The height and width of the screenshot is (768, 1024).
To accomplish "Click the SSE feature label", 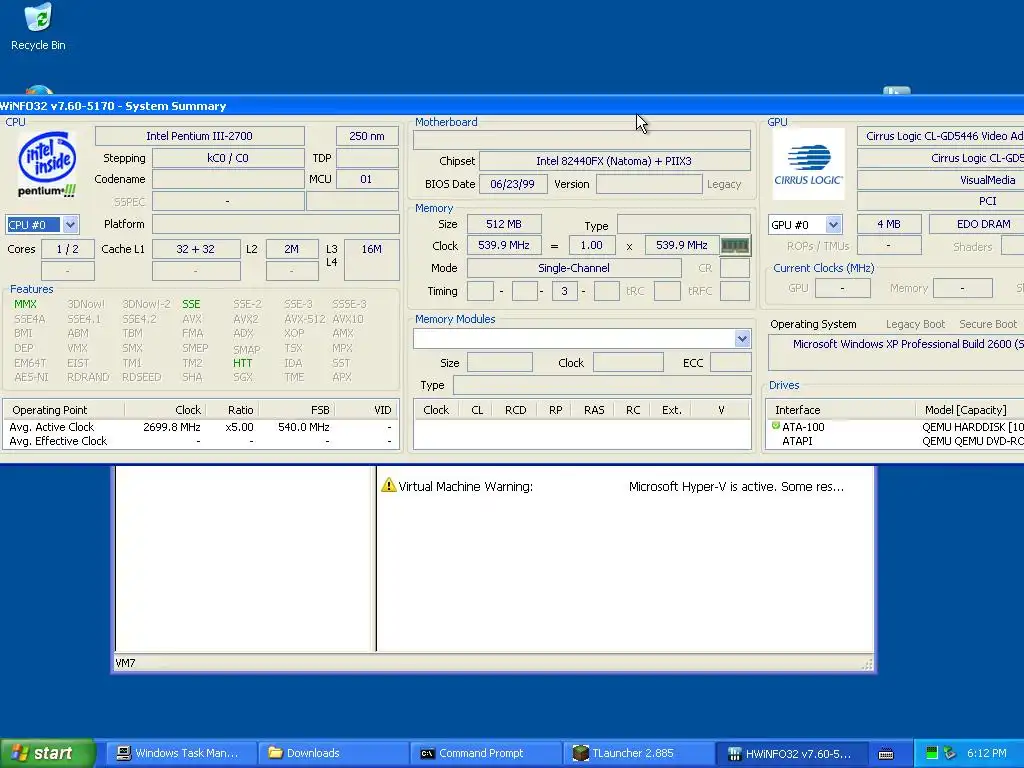I will 191,304.
